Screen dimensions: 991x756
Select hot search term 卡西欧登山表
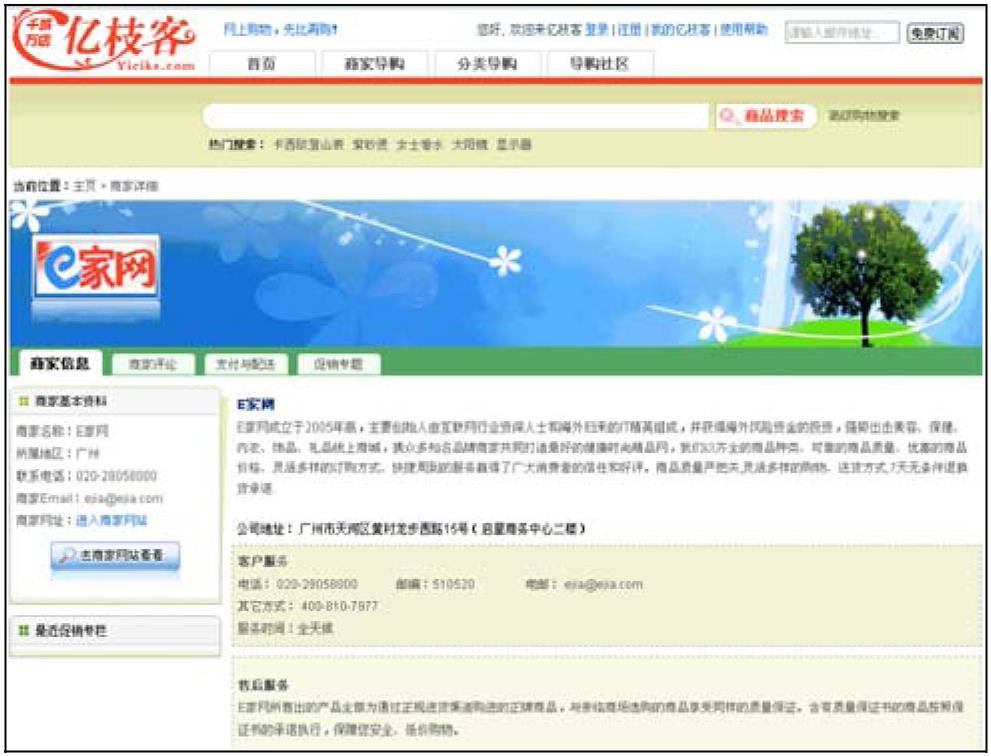tap(308, 145)
